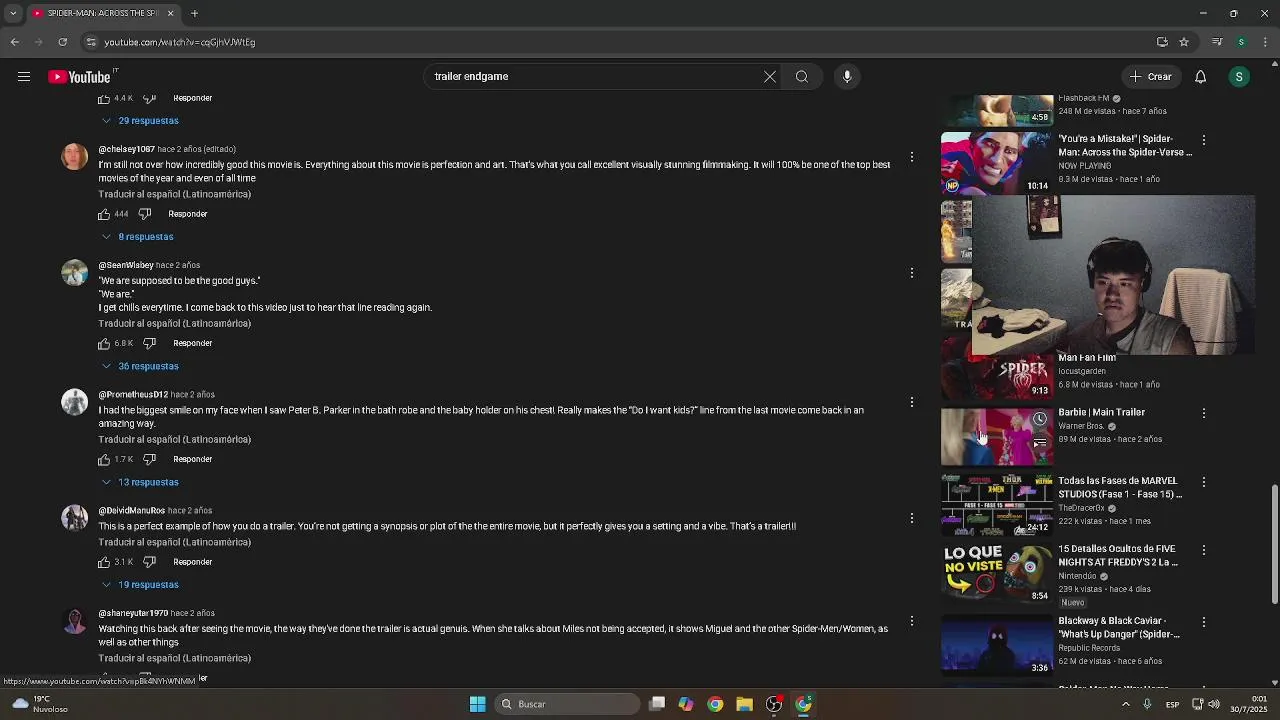
Task: Open more options for Barbie Main Trailer
Action: (1204, 413)
